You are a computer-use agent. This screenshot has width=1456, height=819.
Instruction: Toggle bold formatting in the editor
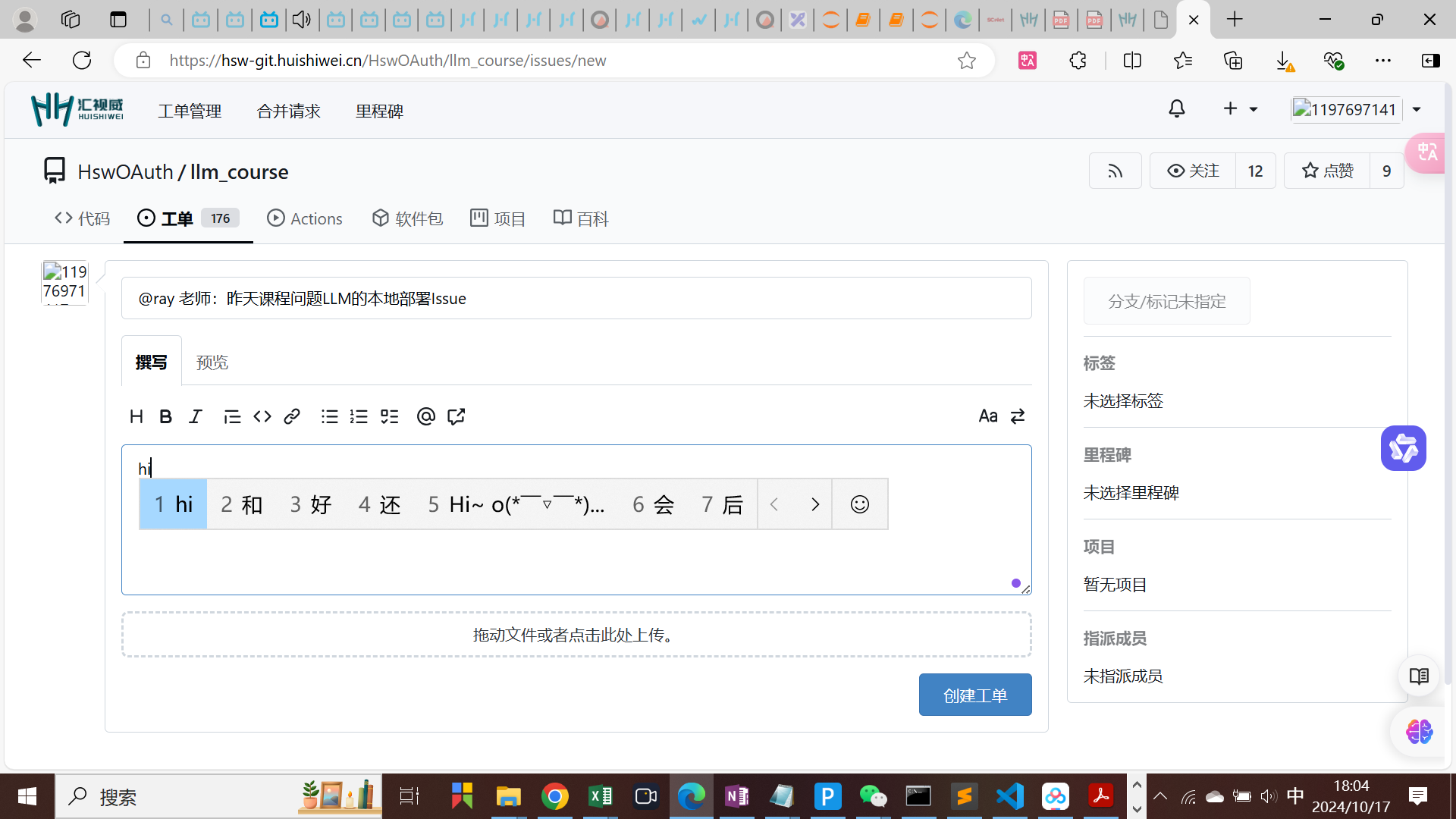[165, 416]
